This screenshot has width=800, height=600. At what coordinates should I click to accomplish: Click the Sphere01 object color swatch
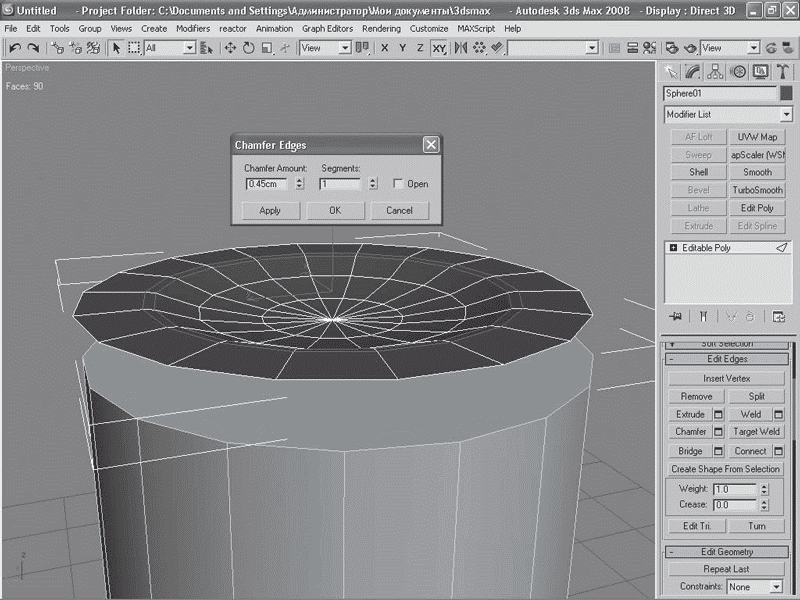[x=787, y=93]
